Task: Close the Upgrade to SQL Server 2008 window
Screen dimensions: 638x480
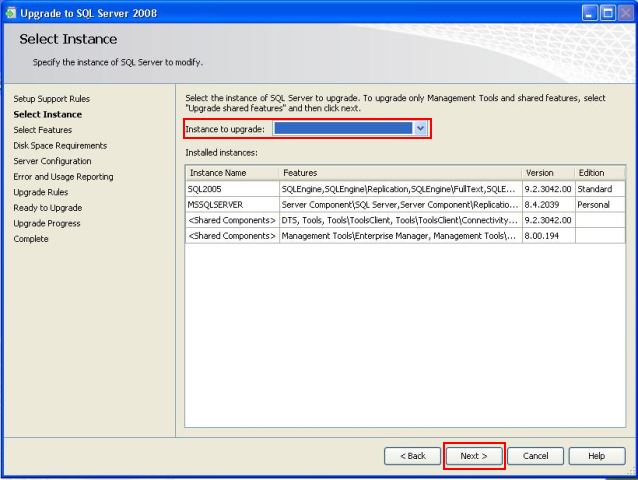Action: [626, 13]
